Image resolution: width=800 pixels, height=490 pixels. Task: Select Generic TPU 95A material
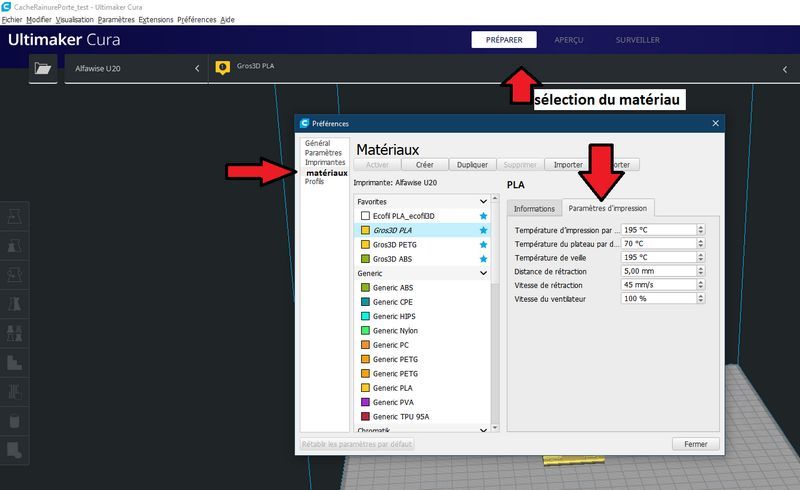[422, 416]
